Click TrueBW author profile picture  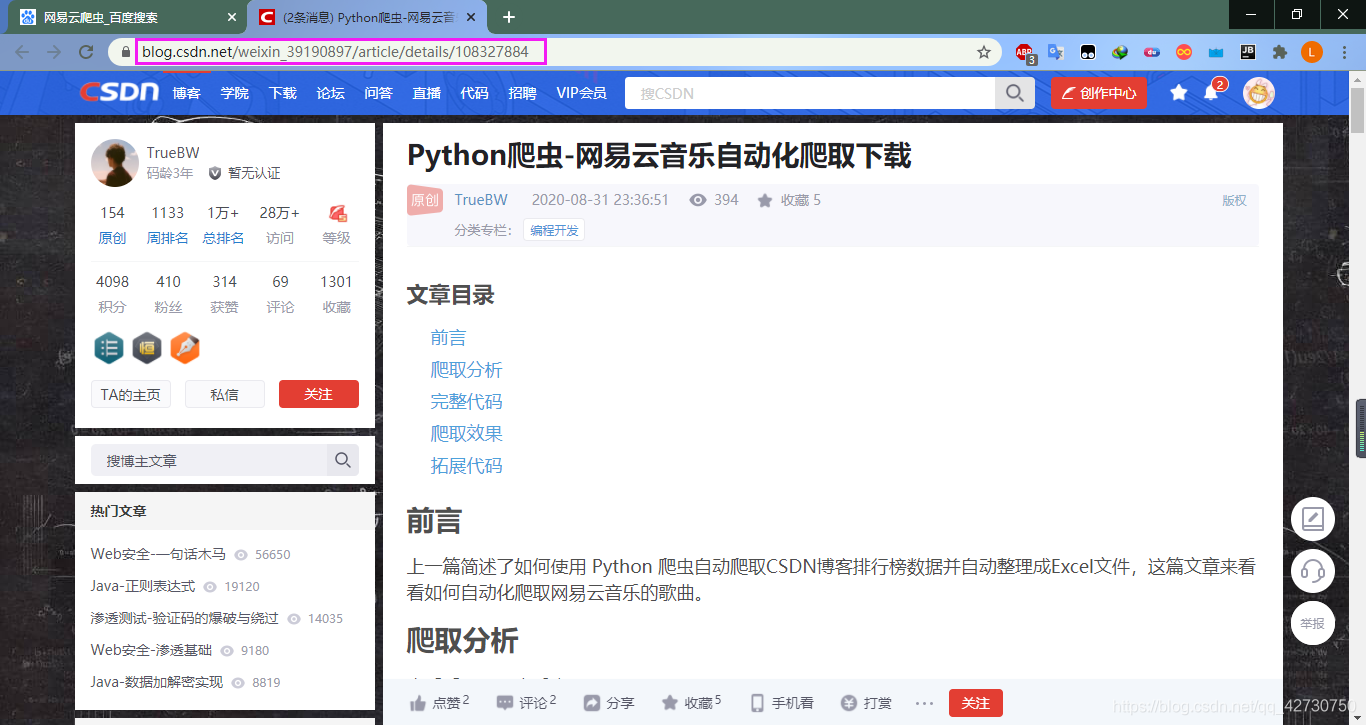click(x=115, y=163)
